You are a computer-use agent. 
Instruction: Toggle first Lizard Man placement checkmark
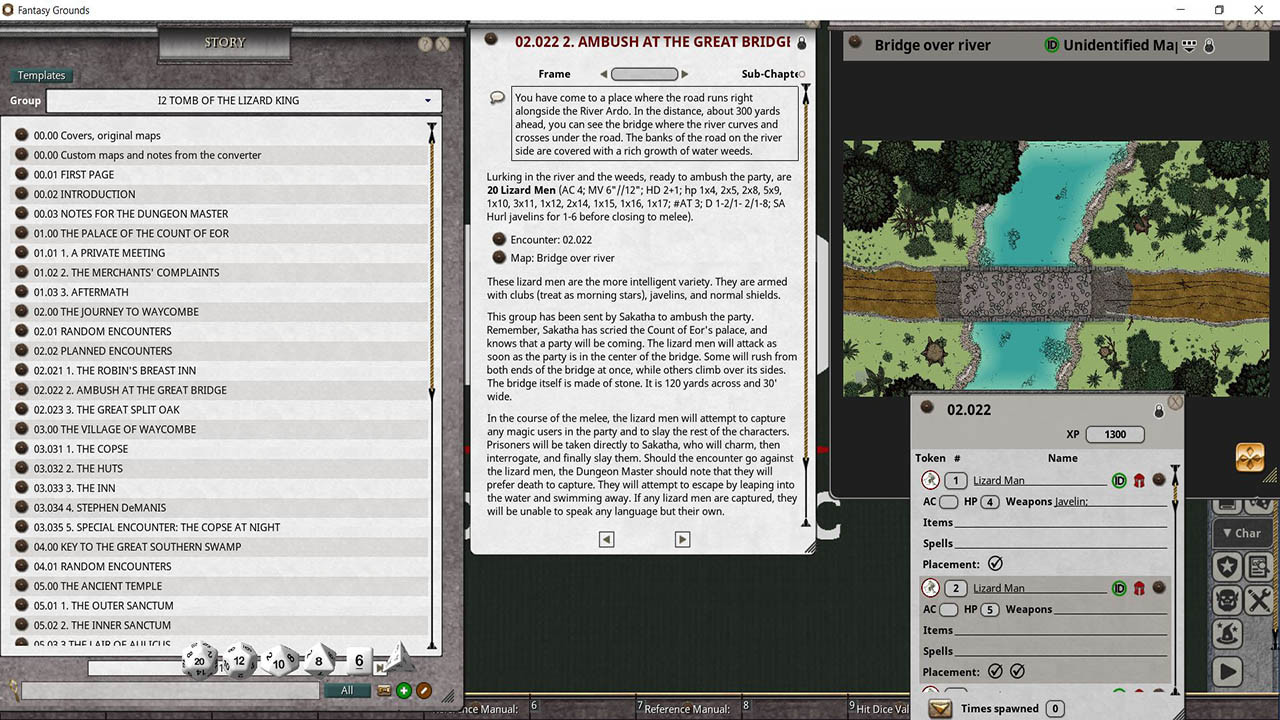pos(995,564)
